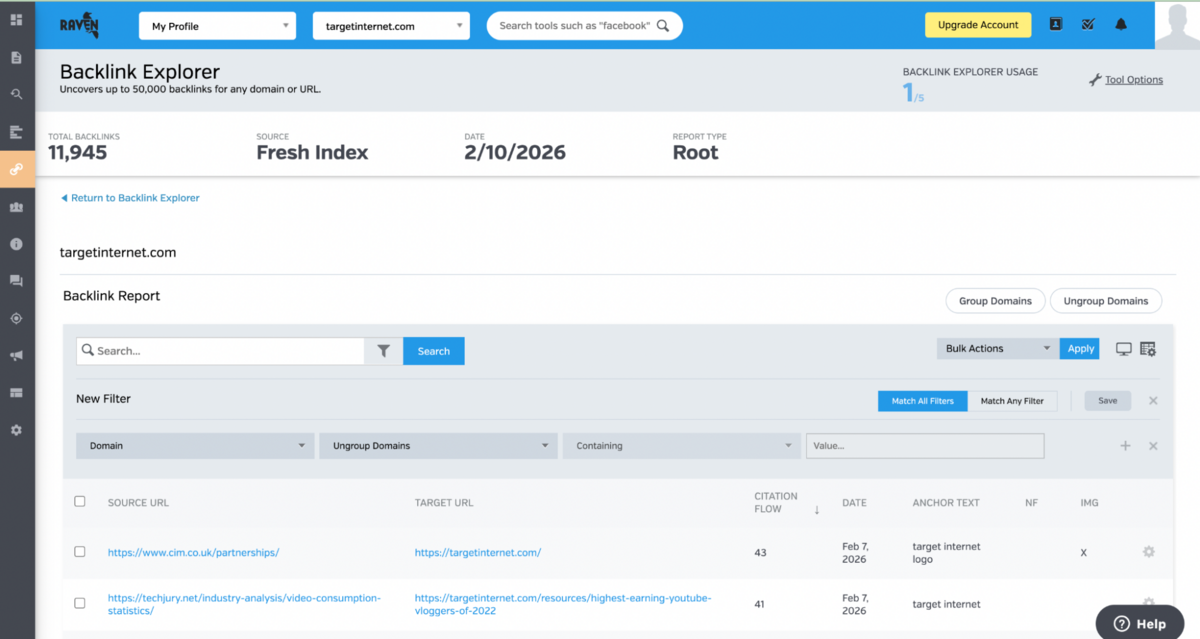Click the Date column header
Screen dimensions: 1200x639
pos(854,503)
